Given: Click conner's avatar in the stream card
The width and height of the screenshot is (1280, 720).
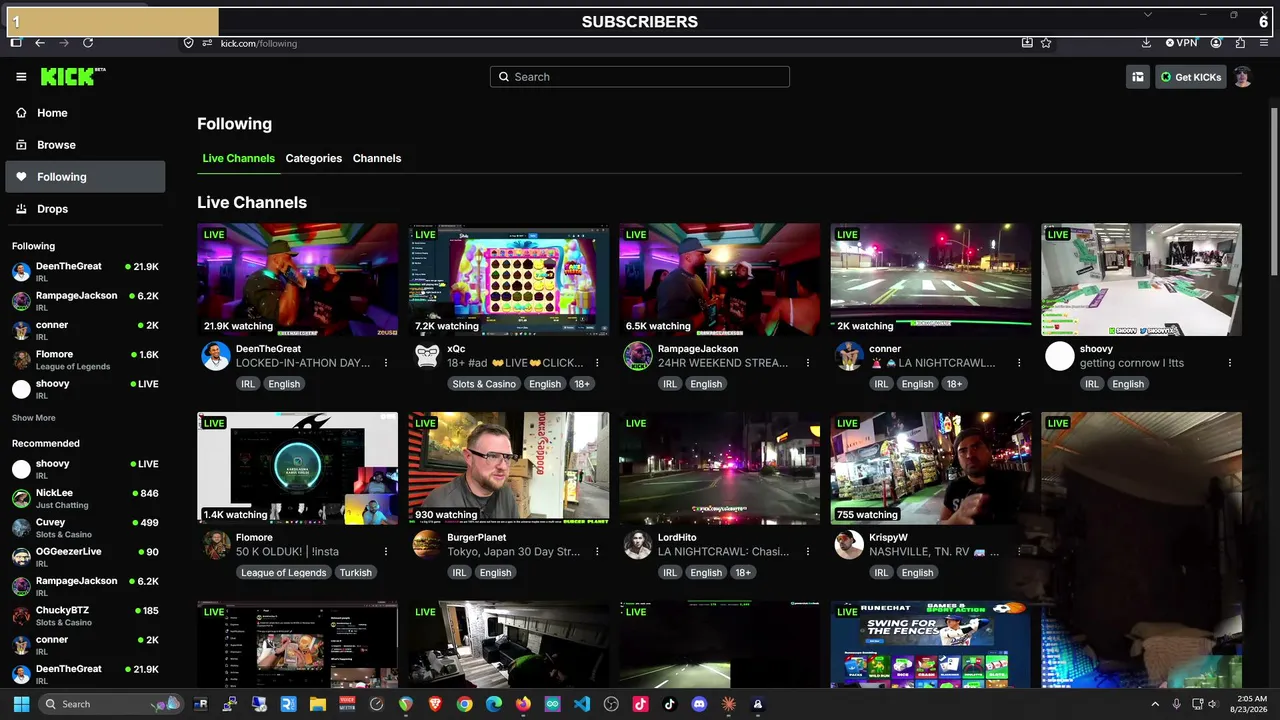Looking at the screenshot, I should point(849,356).
